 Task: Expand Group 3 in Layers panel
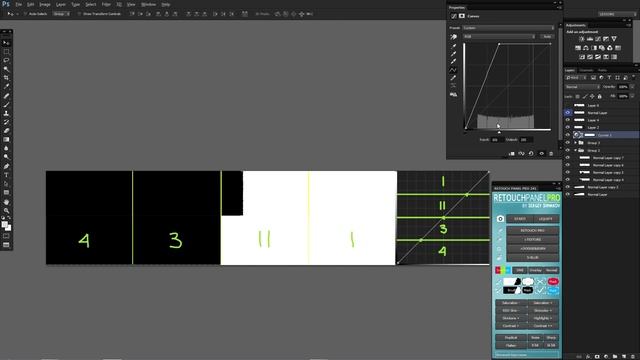click(576, 143)
